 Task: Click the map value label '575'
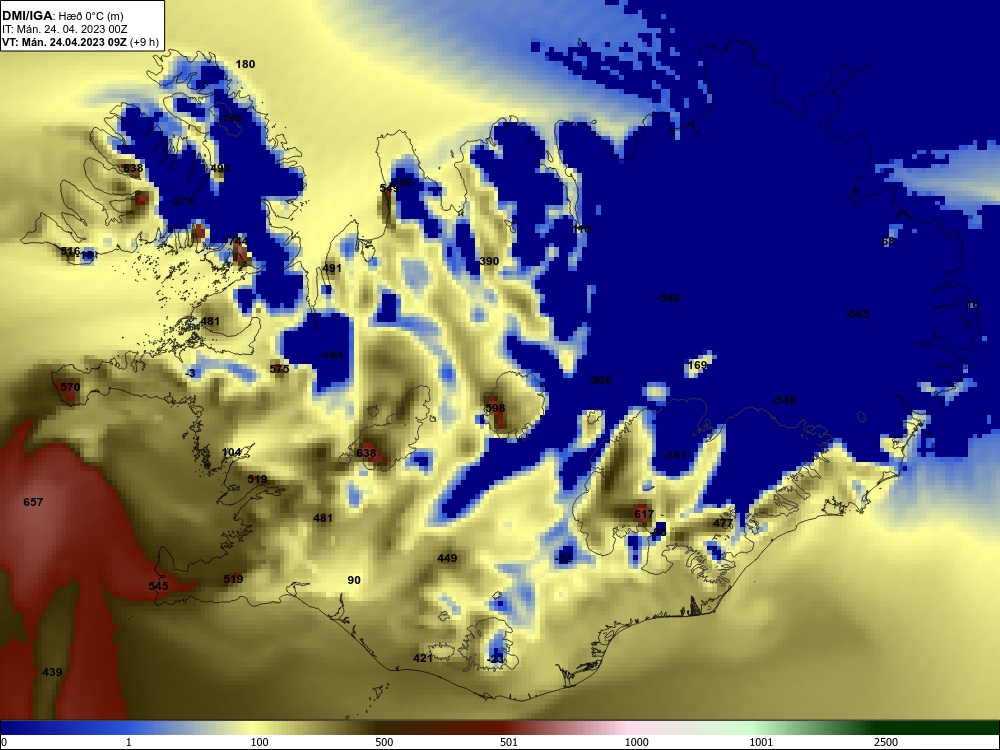point(279,369)
